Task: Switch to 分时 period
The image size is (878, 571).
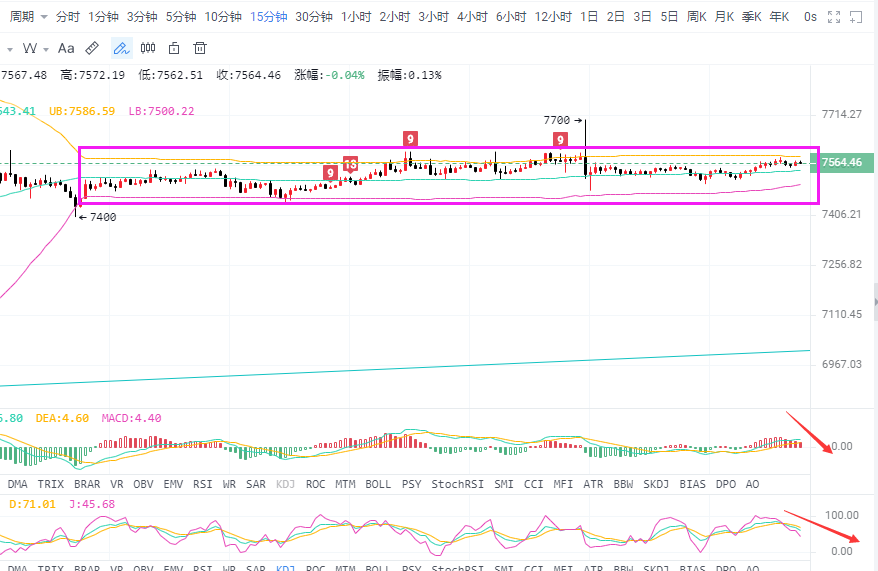Action: [x=68, y=17]
